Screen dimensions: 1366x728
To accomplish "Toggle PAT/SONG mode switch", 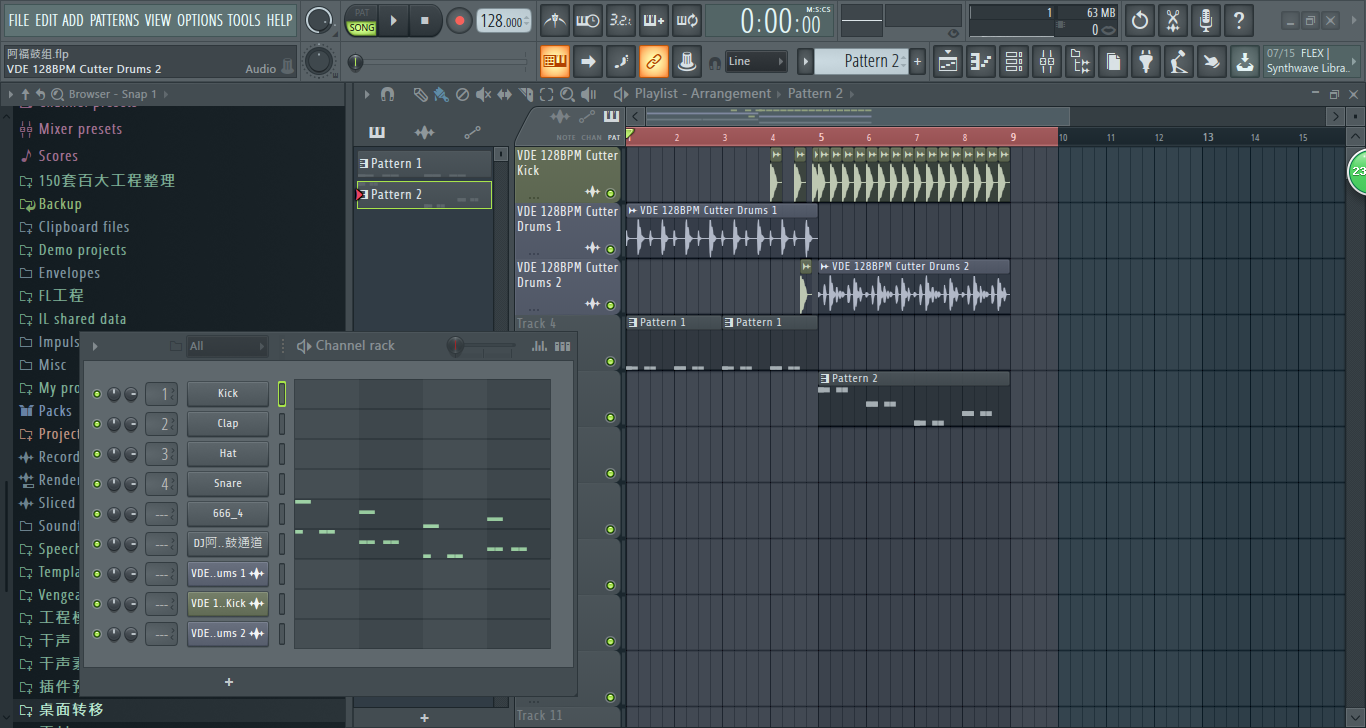I will [361, 21].
